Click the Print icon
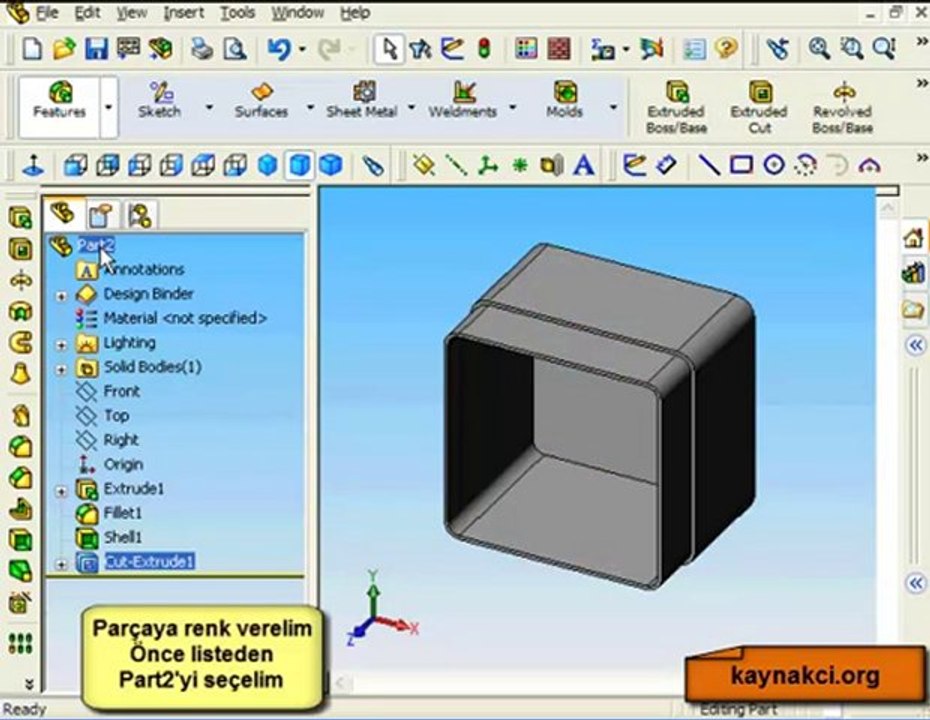Viewport: 930px width, 720px height. click(202, 49)
